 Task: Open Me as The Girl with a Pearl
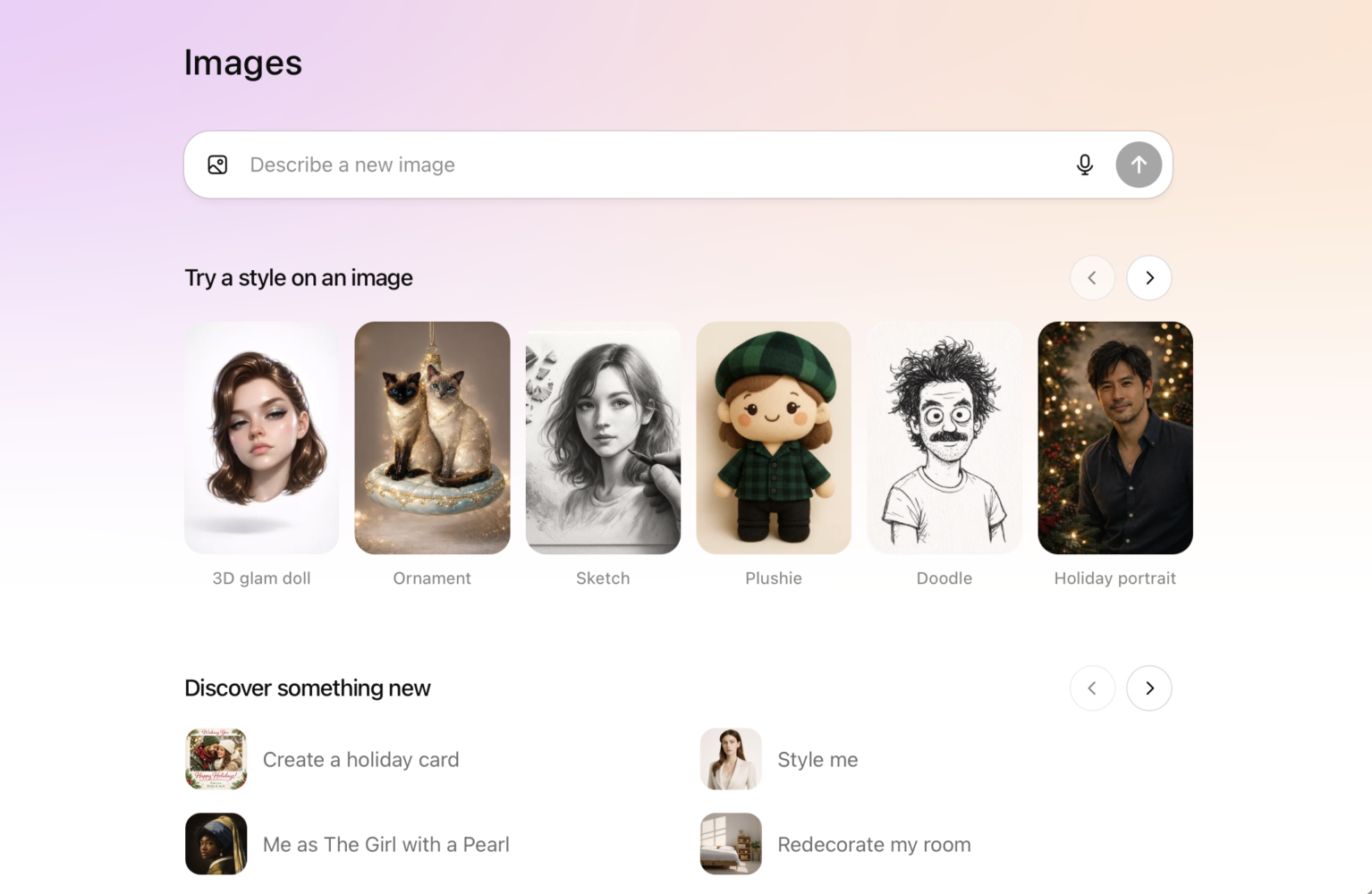(385, 845)
